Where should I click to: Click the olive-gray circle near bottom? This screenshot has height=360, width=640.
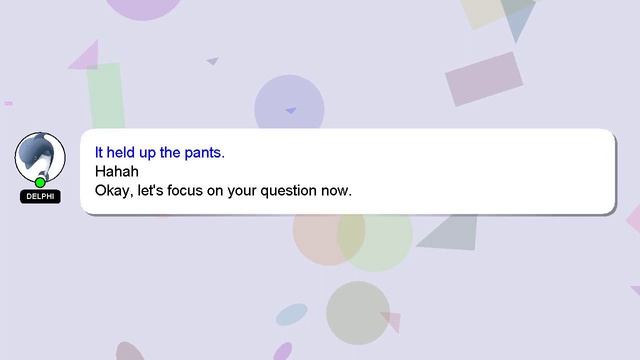click(x=358, y=313)
